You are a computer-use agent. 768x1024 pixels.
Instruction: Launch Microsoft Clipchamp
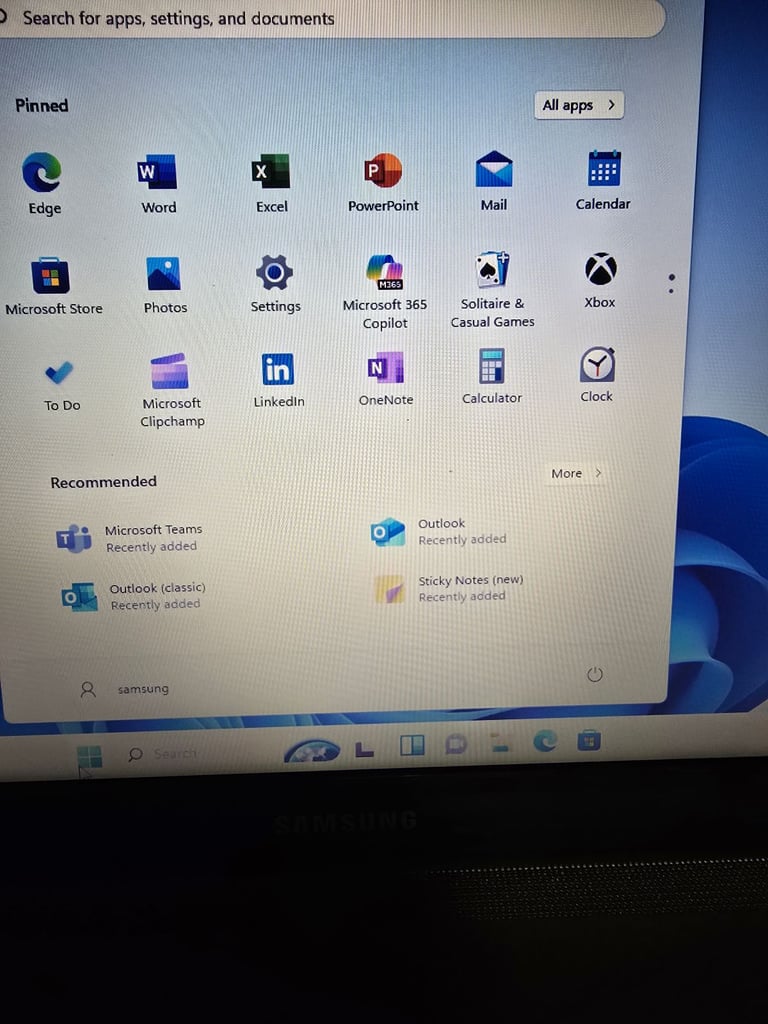tap(172, 391)
